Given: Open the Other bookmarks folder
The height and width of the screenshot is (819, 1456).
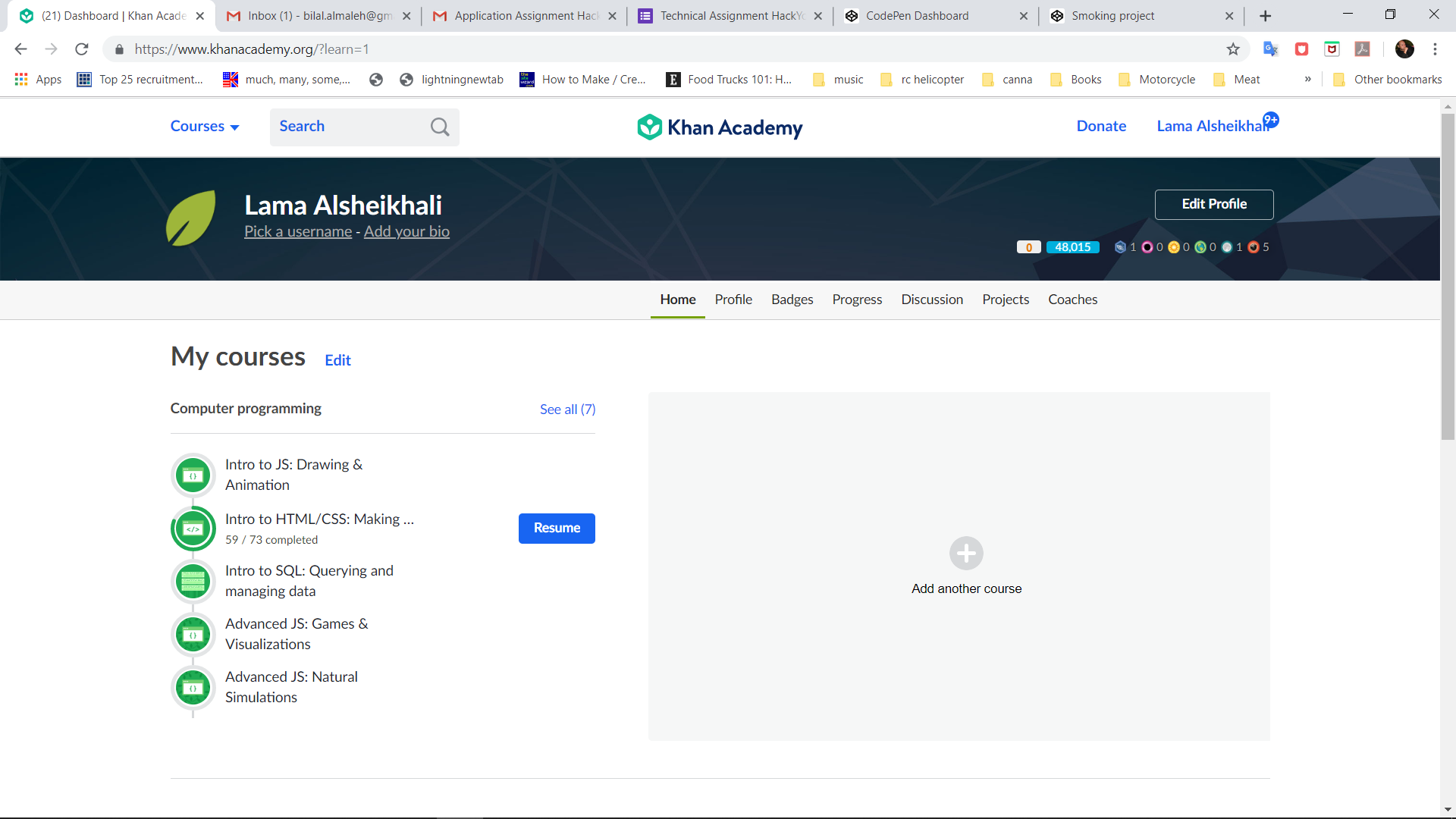Looking at the screenshot, I should (1388, 80).
